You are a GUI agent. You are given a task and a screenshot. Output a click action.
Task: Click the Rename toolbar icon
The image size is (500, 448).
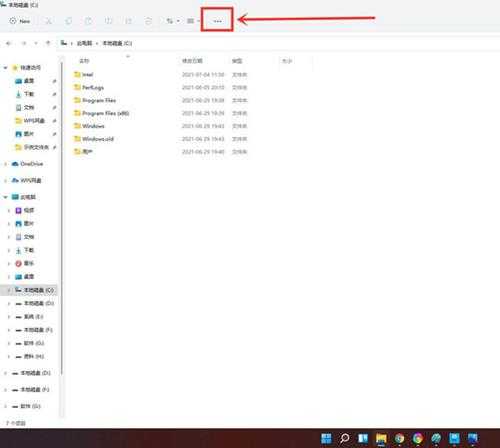pos(108,21)
